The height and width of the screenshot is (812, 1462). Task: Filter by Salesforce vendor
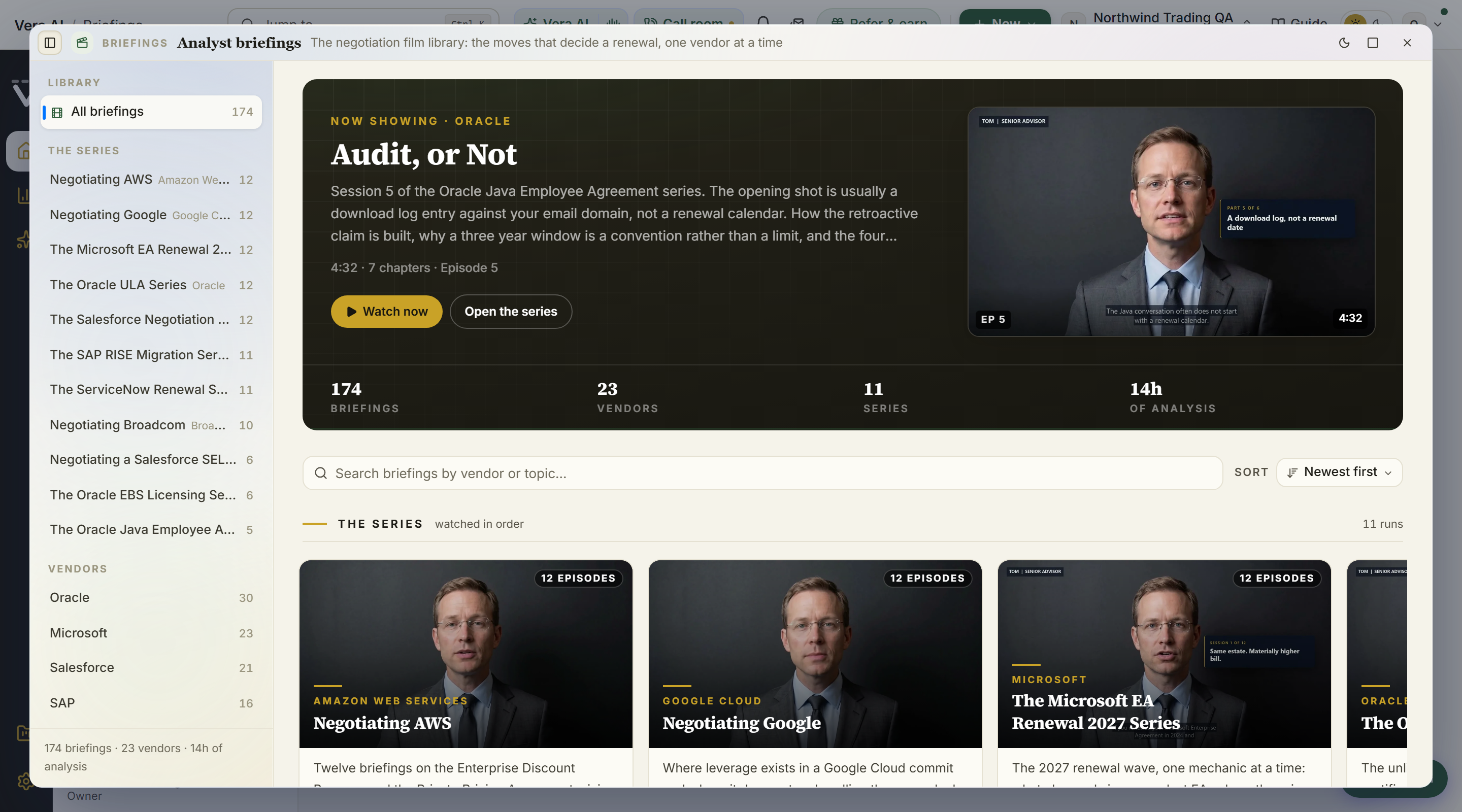coord(151,668)
